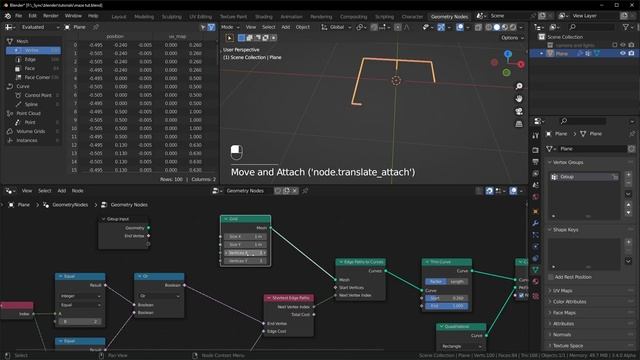Image resolution: width=640 pixels, height=360 pixels.
Task: Select rendered viewport shading mode
Action: click(513, 27)
